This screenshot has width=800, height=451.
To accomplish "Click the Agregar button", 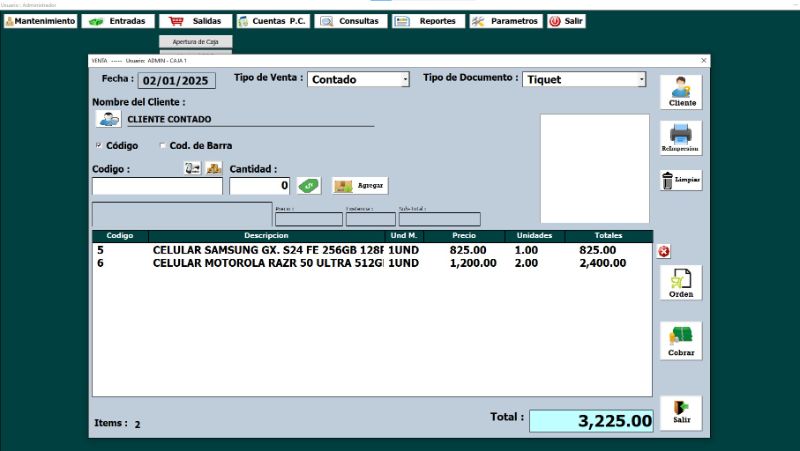I will [x=360, y=186].
